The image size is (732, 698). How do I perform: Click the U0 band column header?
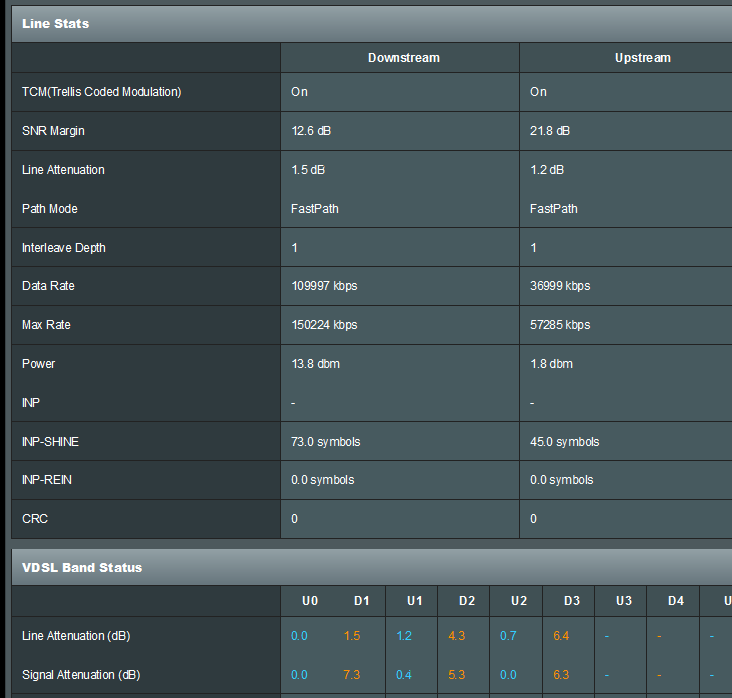[x=310, y=601]
